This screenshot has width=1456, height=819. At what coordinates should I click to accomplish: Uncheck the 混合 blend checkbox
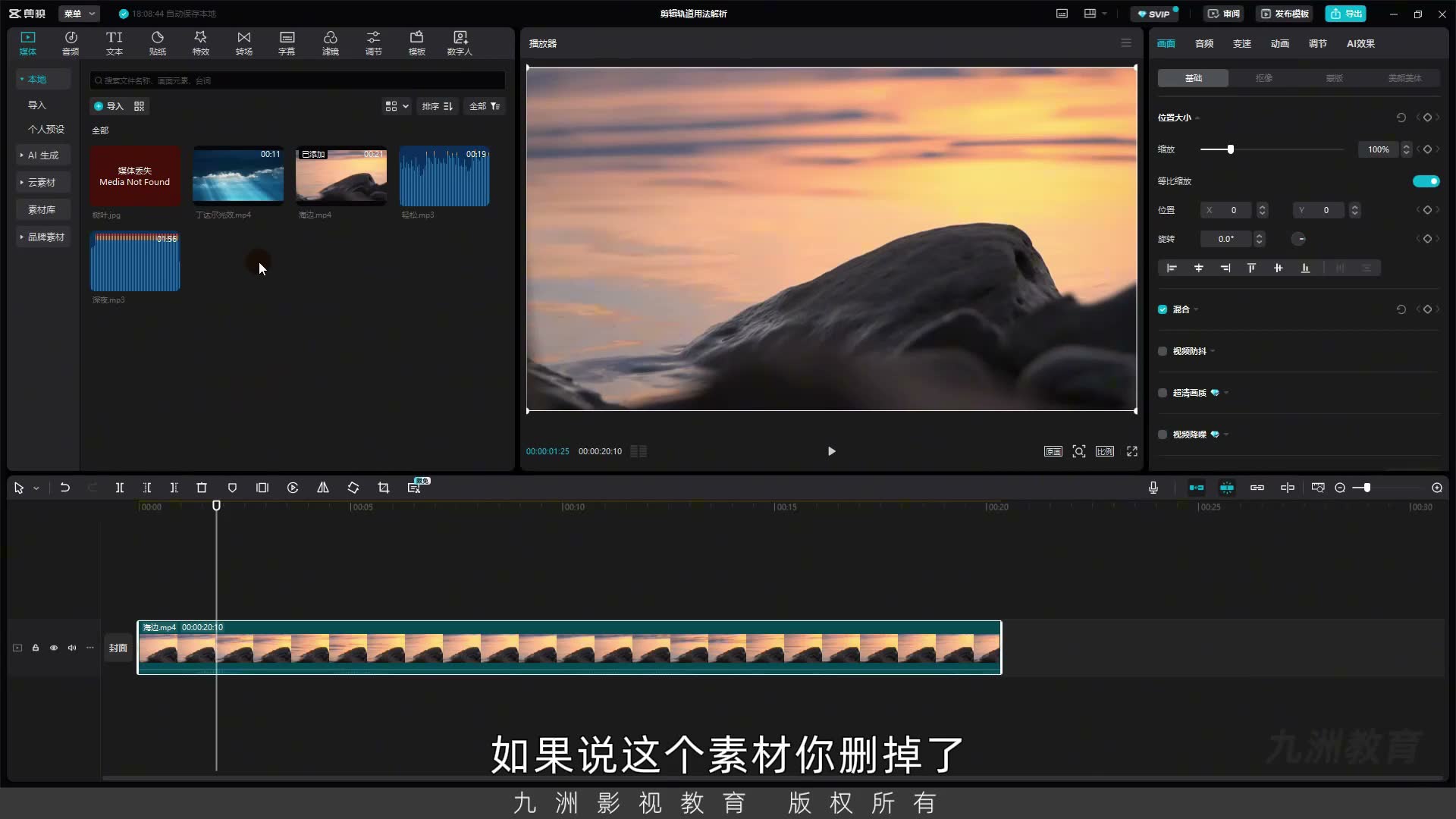click(x=1163, y=309)
